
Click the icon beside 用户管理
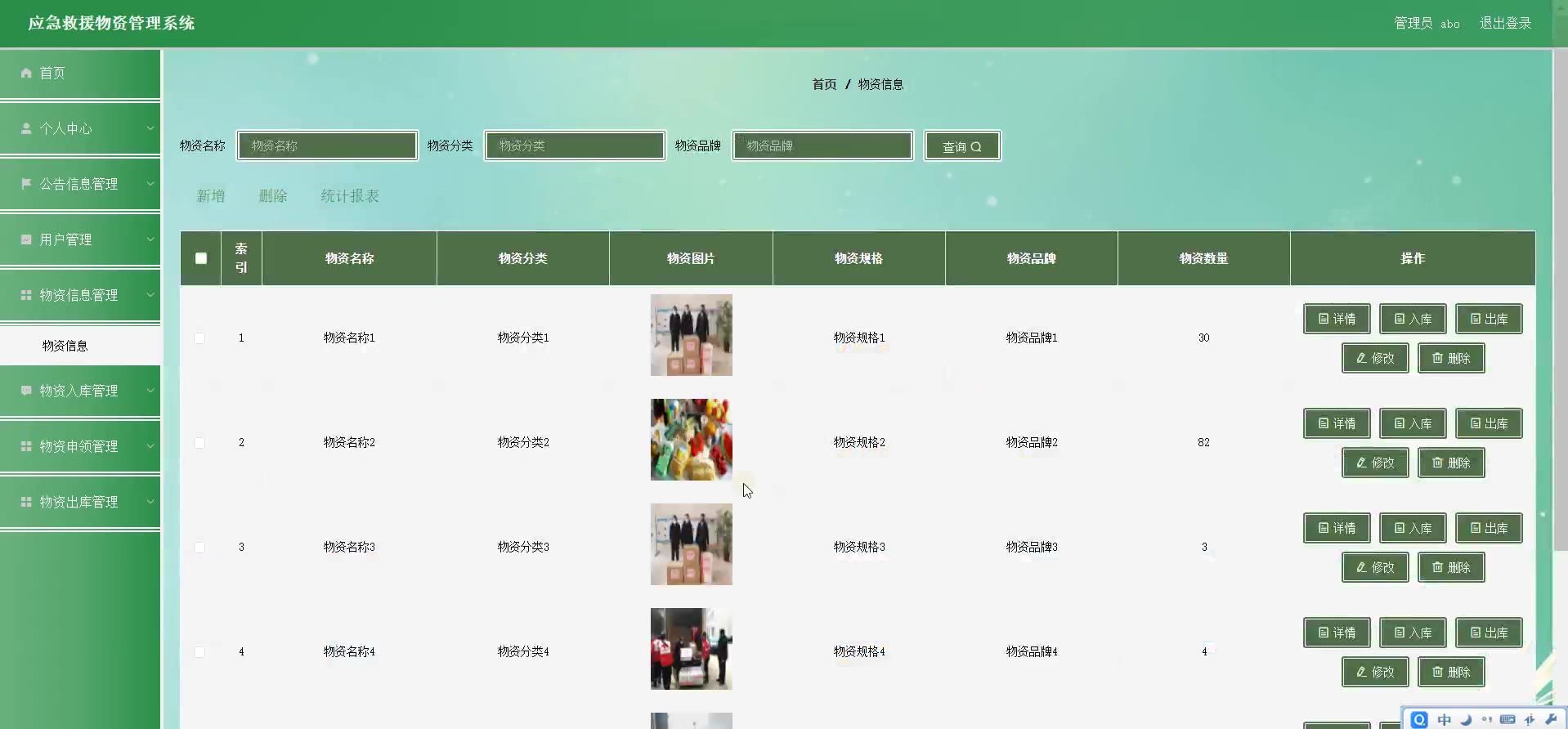[26, 239]
